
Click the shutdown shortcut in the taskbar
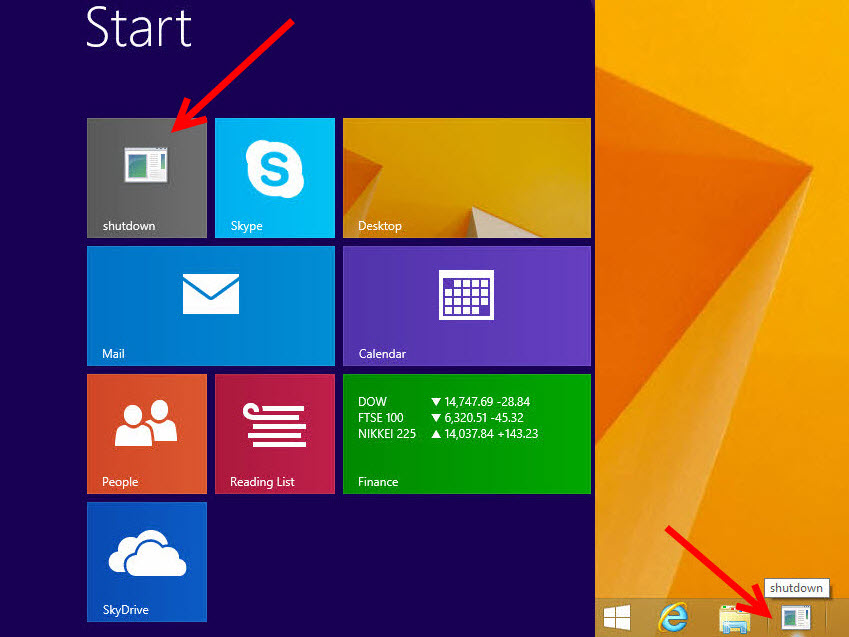point(796,619)
